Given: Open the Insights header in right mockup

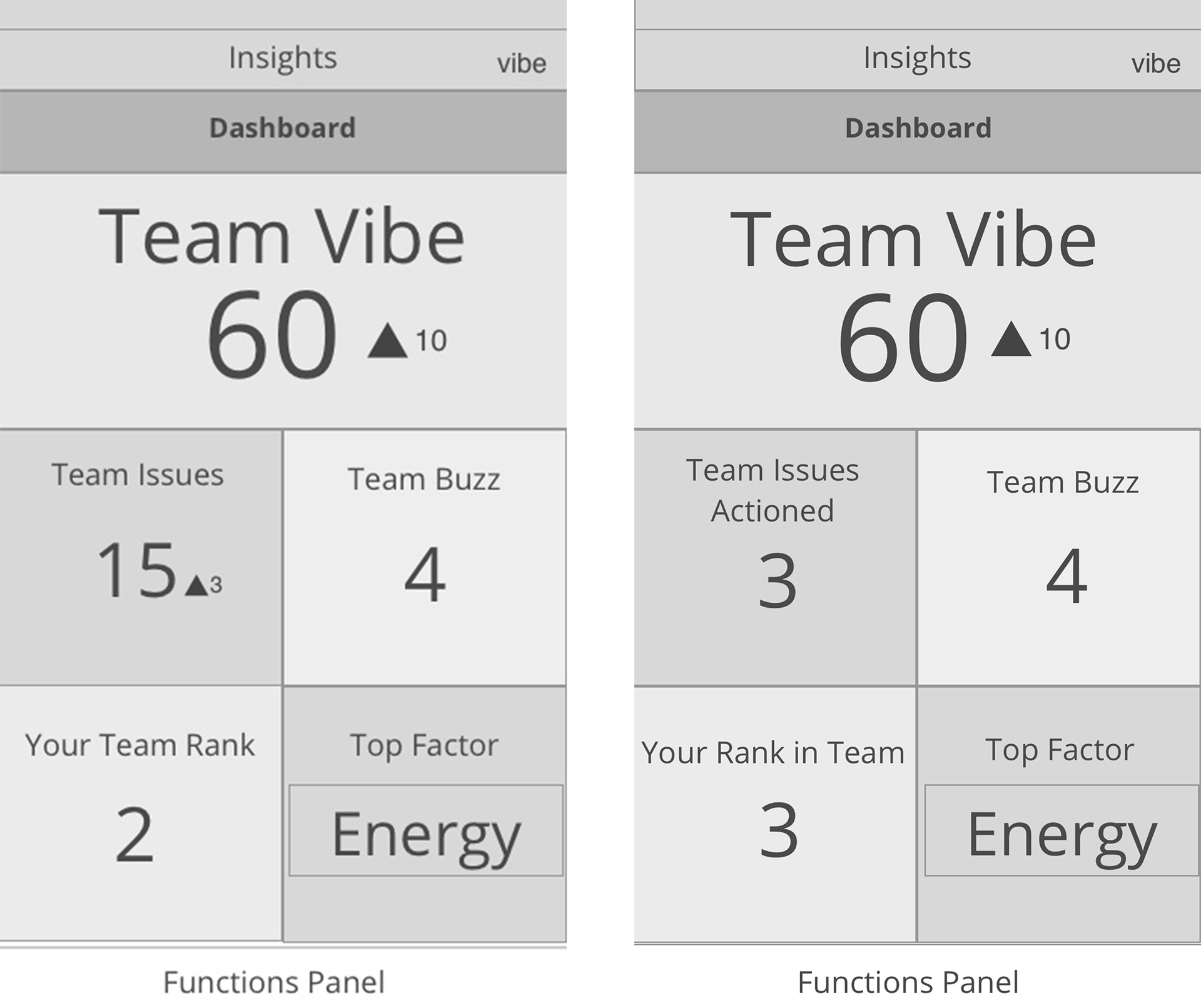Looking at the screenshot, I should [918, 59].
